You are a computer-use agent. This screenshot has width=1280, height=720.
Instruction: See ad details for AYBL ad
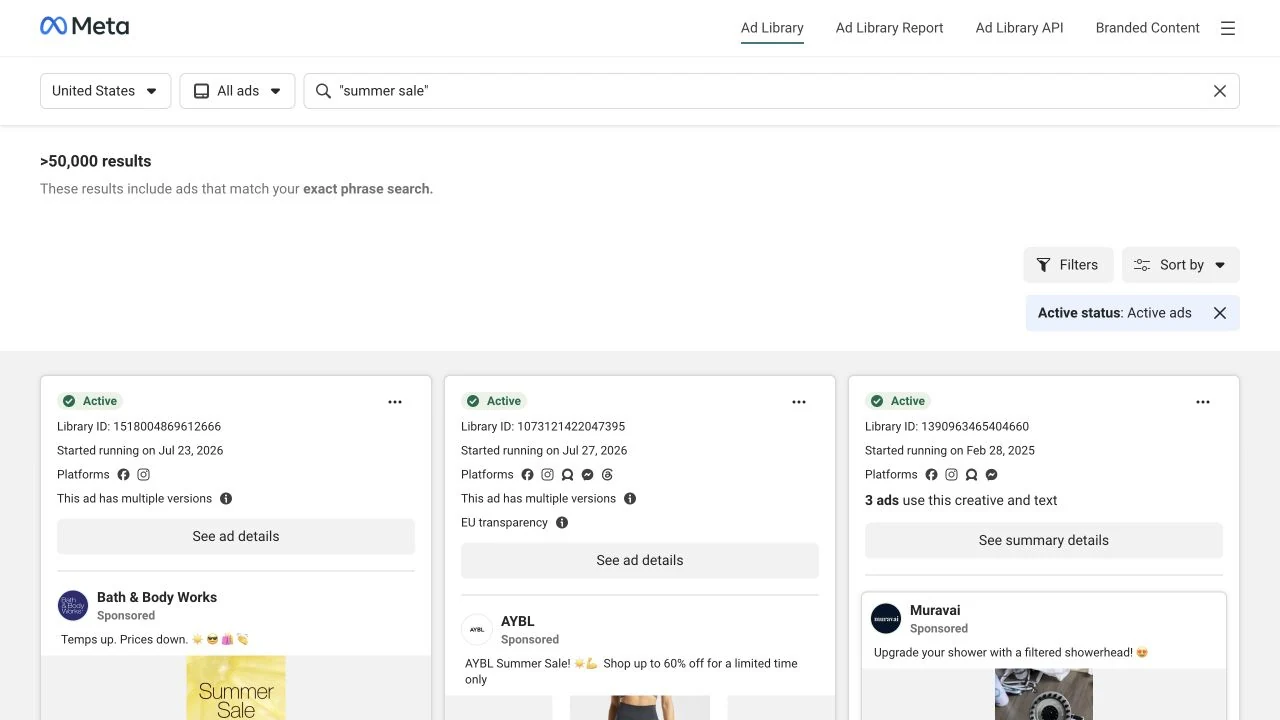click(640, 561)
